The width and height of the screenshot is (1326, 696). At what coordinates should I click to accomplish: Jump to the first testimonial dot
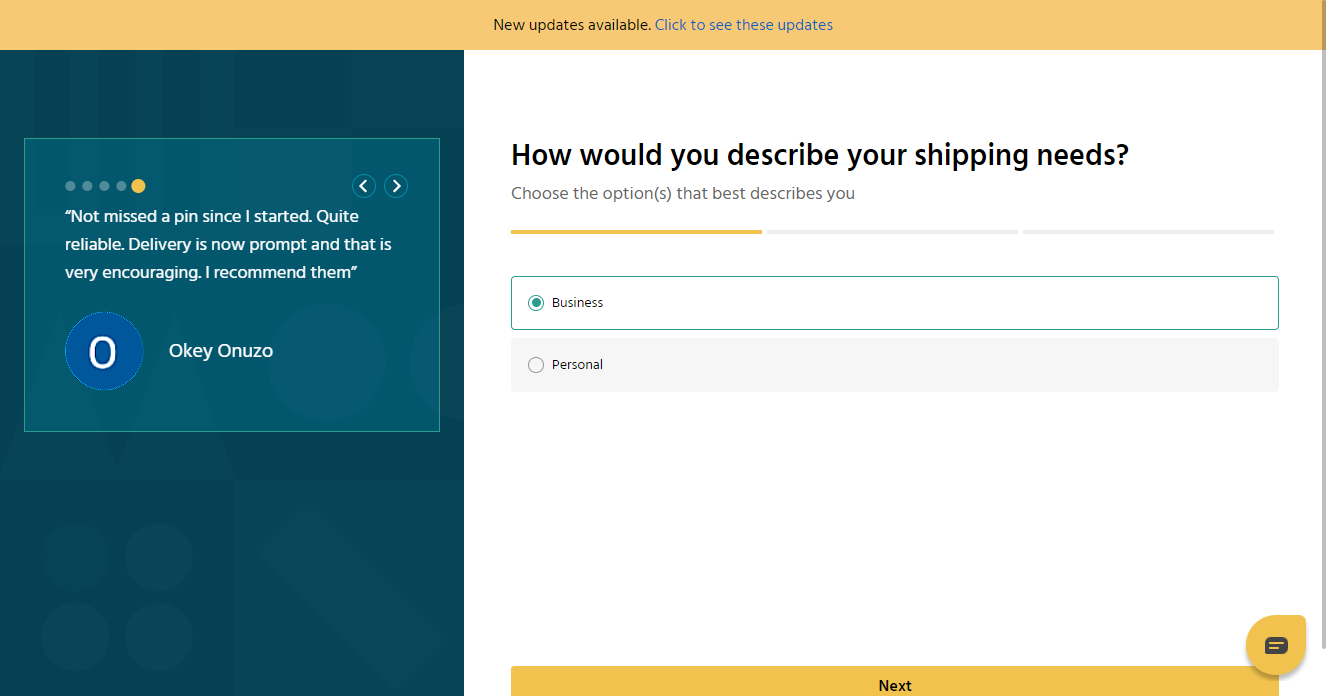tap(70, 186)
